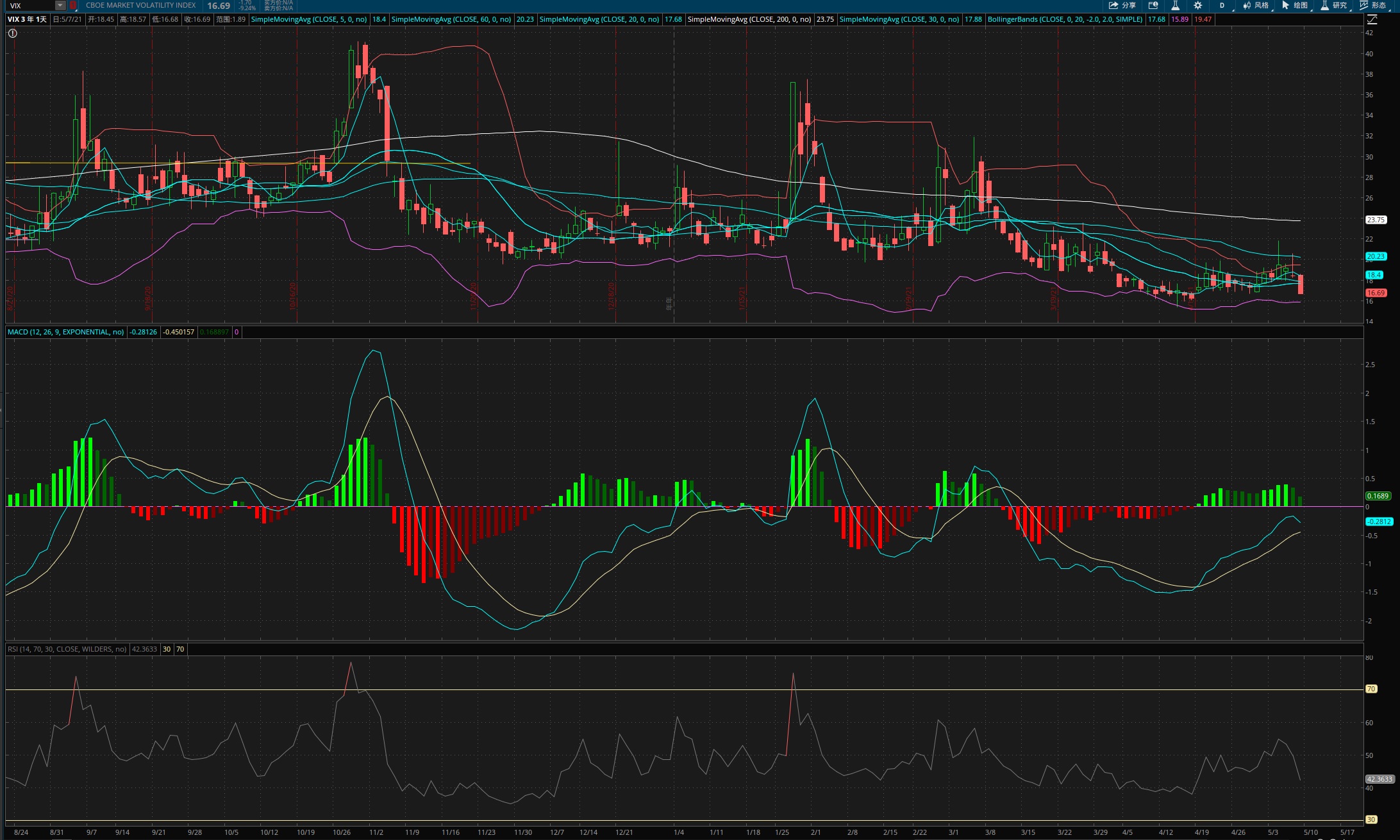Open chart settings gear icon

tap(1197, 5)
